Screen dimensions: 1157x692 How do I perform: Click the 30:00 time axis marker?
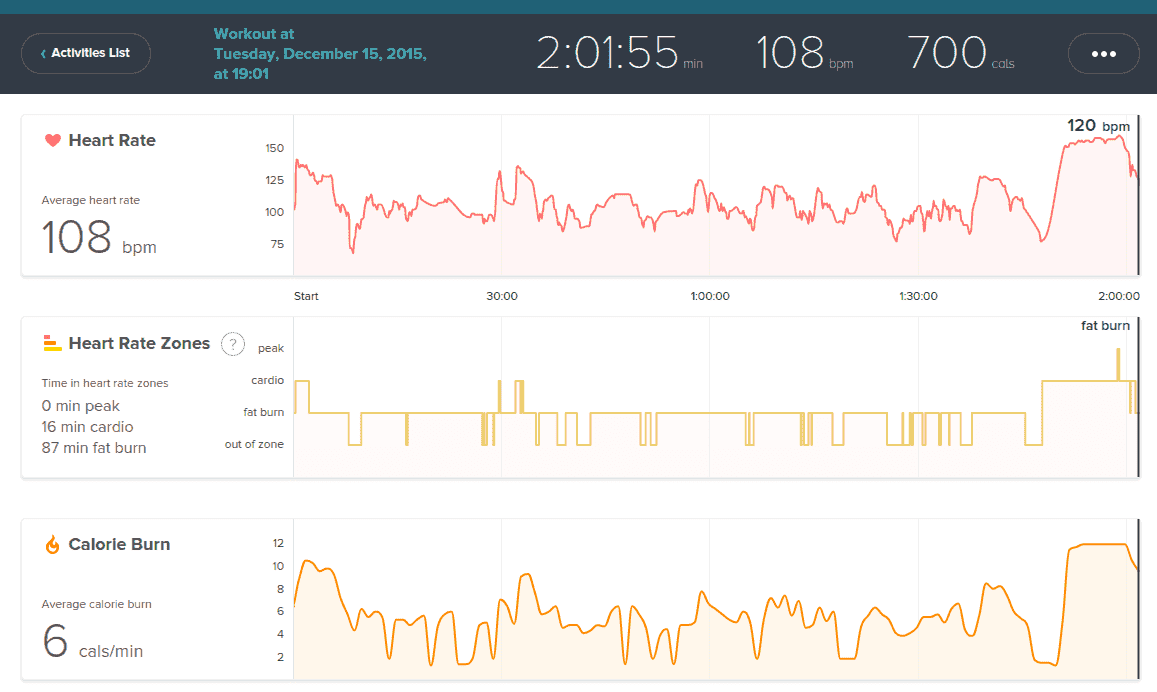pyautogui.click(x=501, y=296)
